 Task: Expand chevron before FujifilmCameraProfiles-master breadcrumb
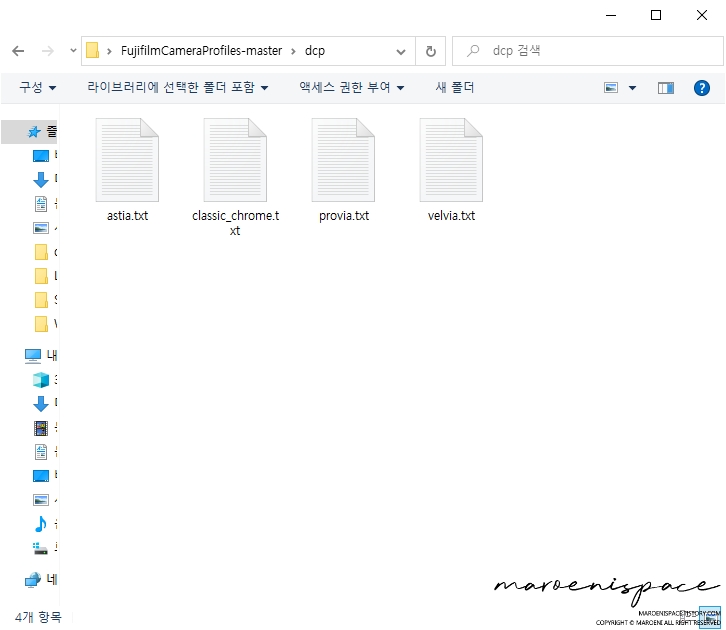(109, 51)
